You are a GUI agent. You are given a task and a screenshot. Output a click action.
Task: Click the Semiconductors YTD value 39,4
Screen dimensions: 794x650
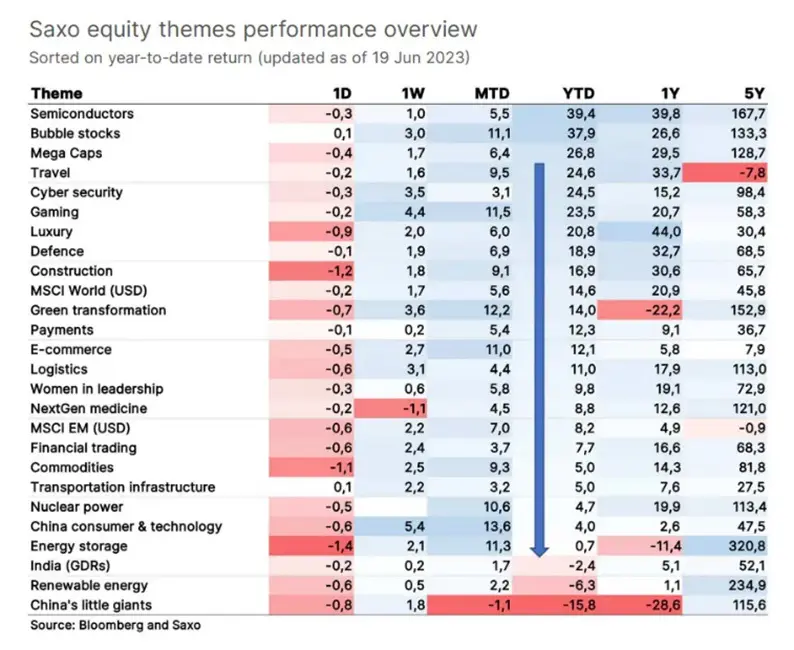pos(581,114)
